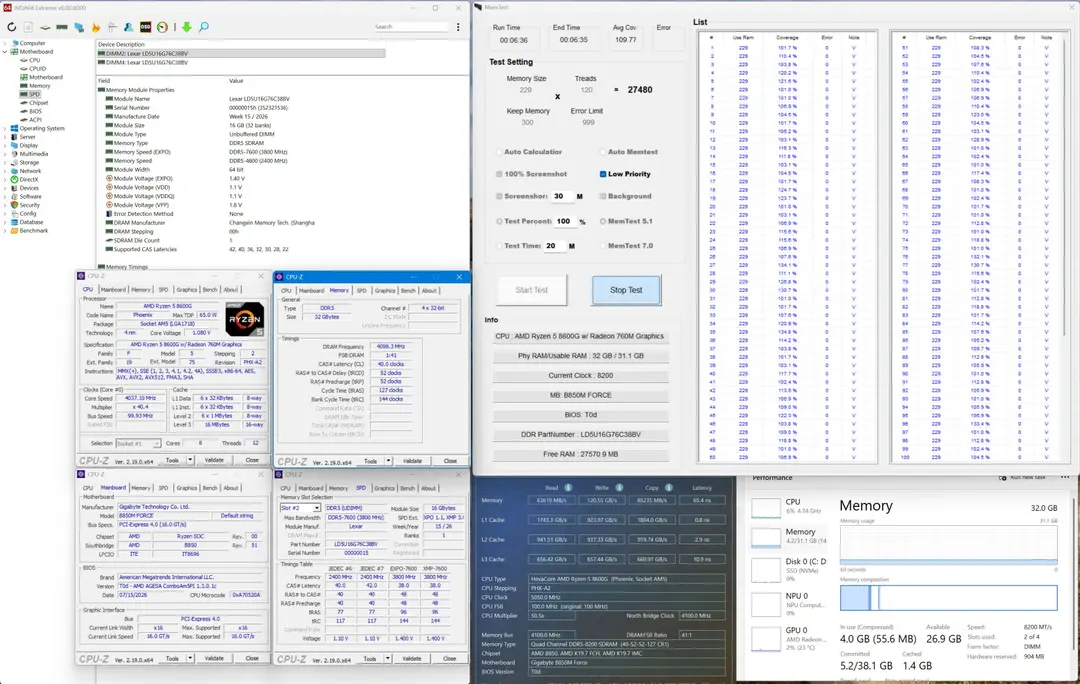Select Chipset under Motherboard in AIDA64 tree
This screenshot has height=684, width=1080.
(x=39, y=103)
